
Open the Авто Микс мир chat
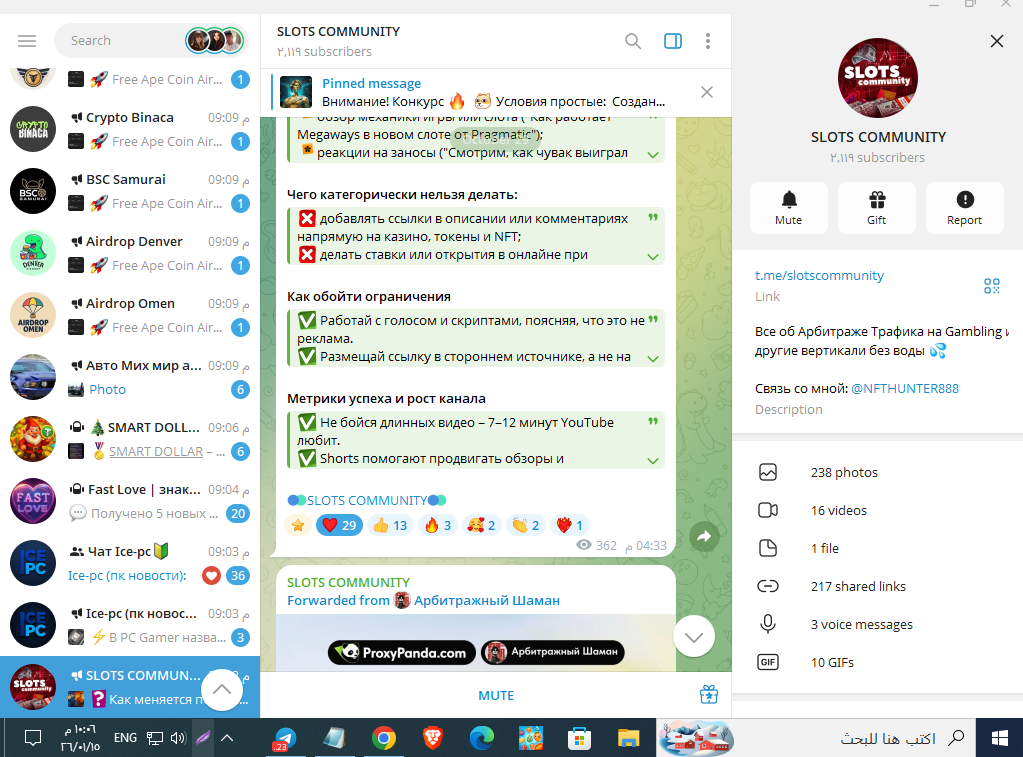130,377
